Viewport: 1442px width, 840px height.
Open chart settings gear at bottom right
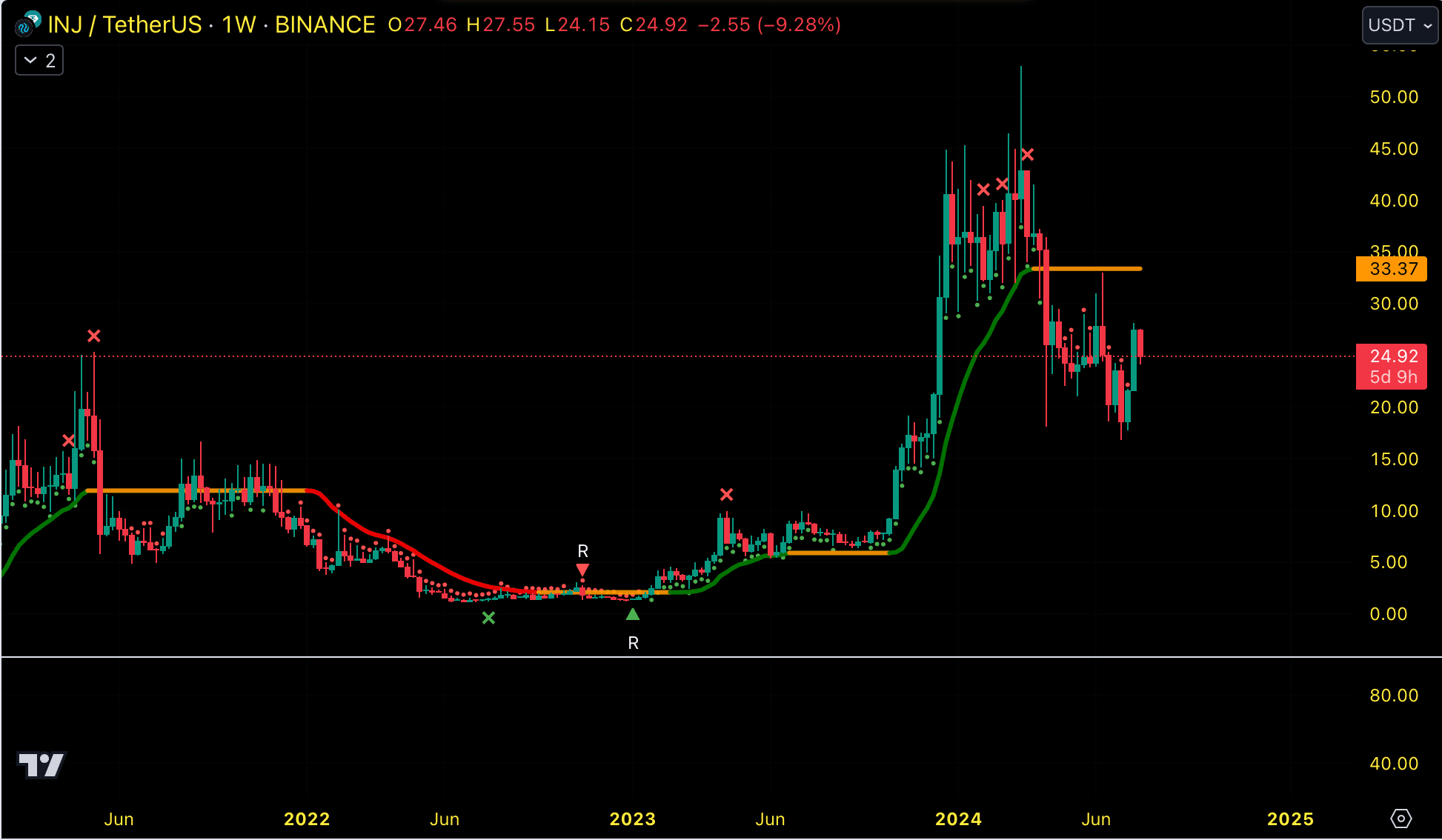(x=1401, y=819)
